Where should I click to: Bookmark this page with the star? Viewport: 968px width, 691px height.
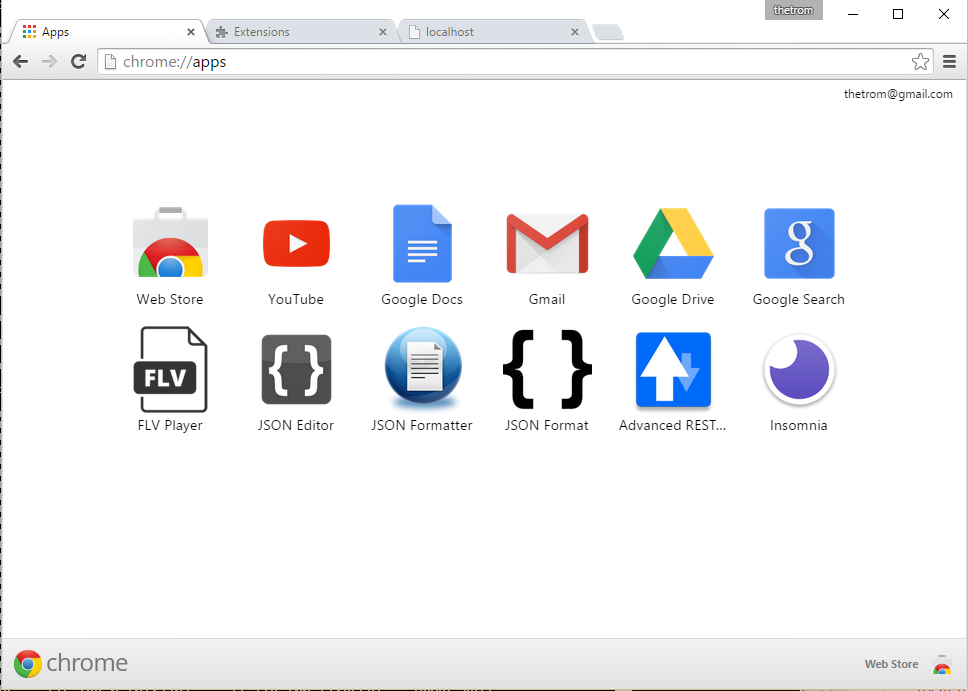click(x=920, y=62)
